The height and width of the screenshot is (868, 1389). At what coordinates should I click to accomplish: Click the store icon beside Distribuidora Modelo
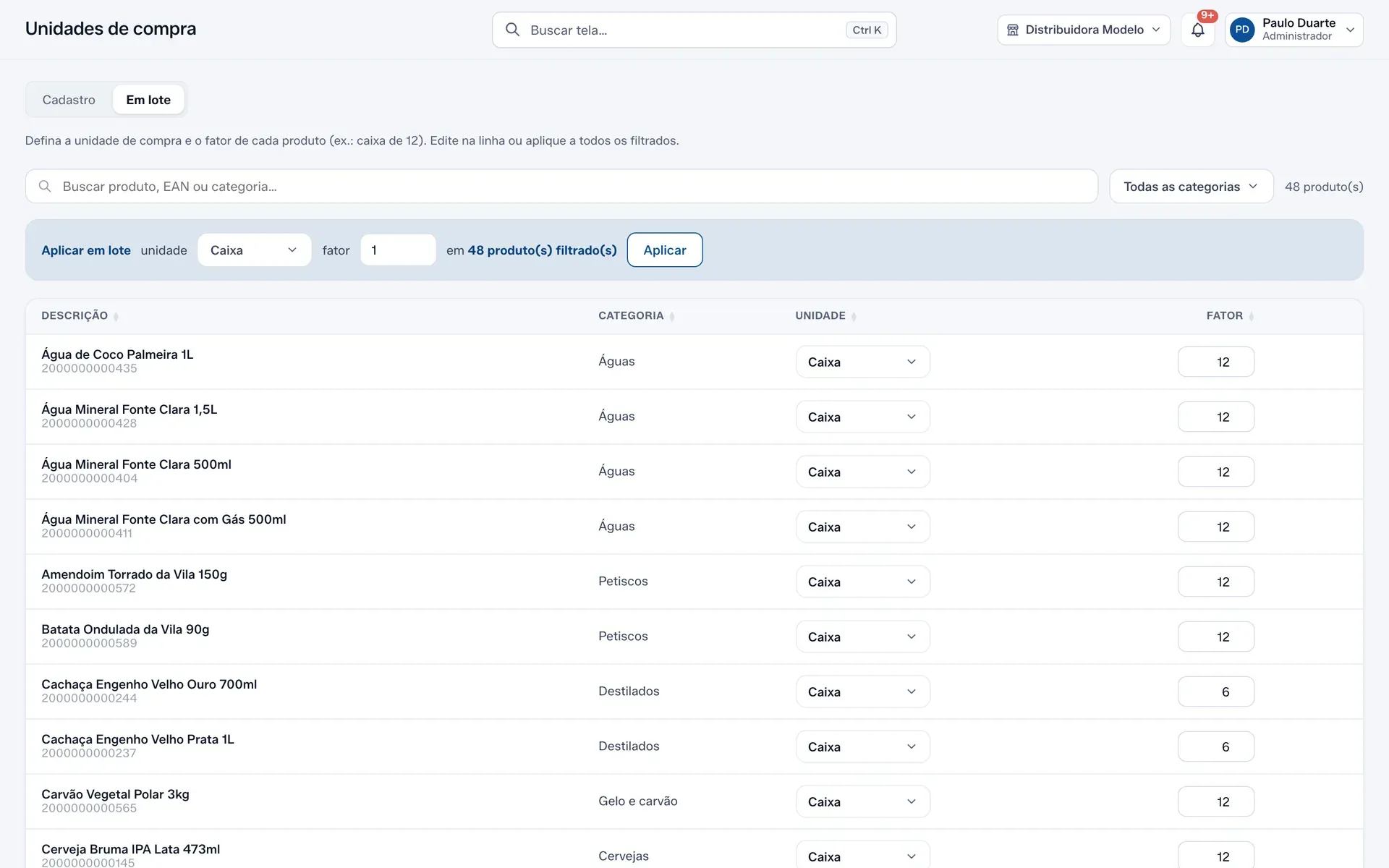(x=1013, y=30)
